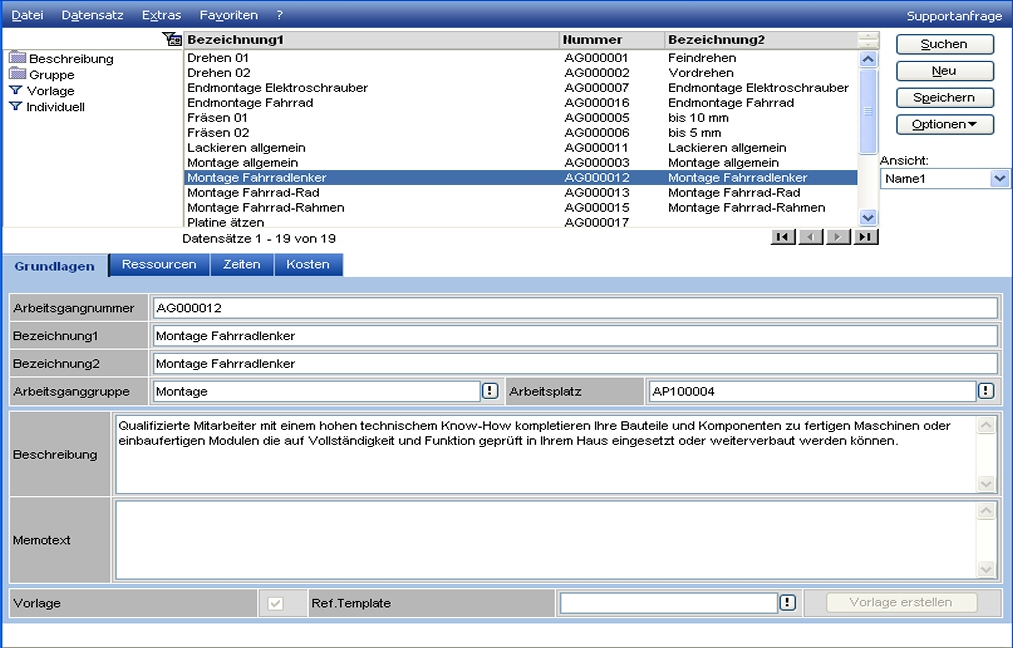The width and height of the screenshot is (1013, 648).
Task: Open the question mark help menu
Action: 279,15
